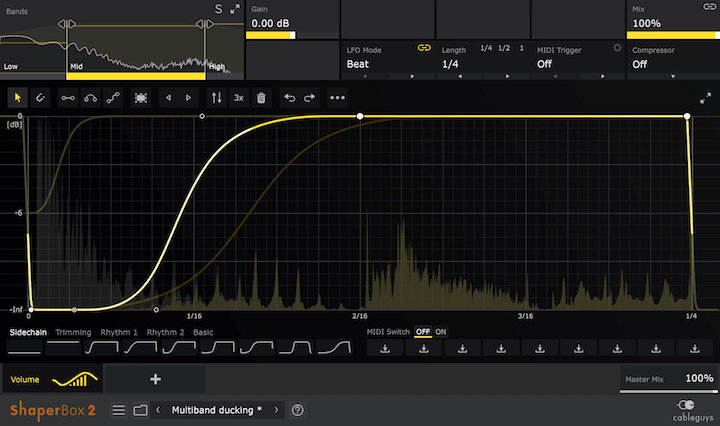The height and width of the screenshot is (426, 720).
Task: Open the LFO Mode Beat selector
Action: click(x=358, y=64)
